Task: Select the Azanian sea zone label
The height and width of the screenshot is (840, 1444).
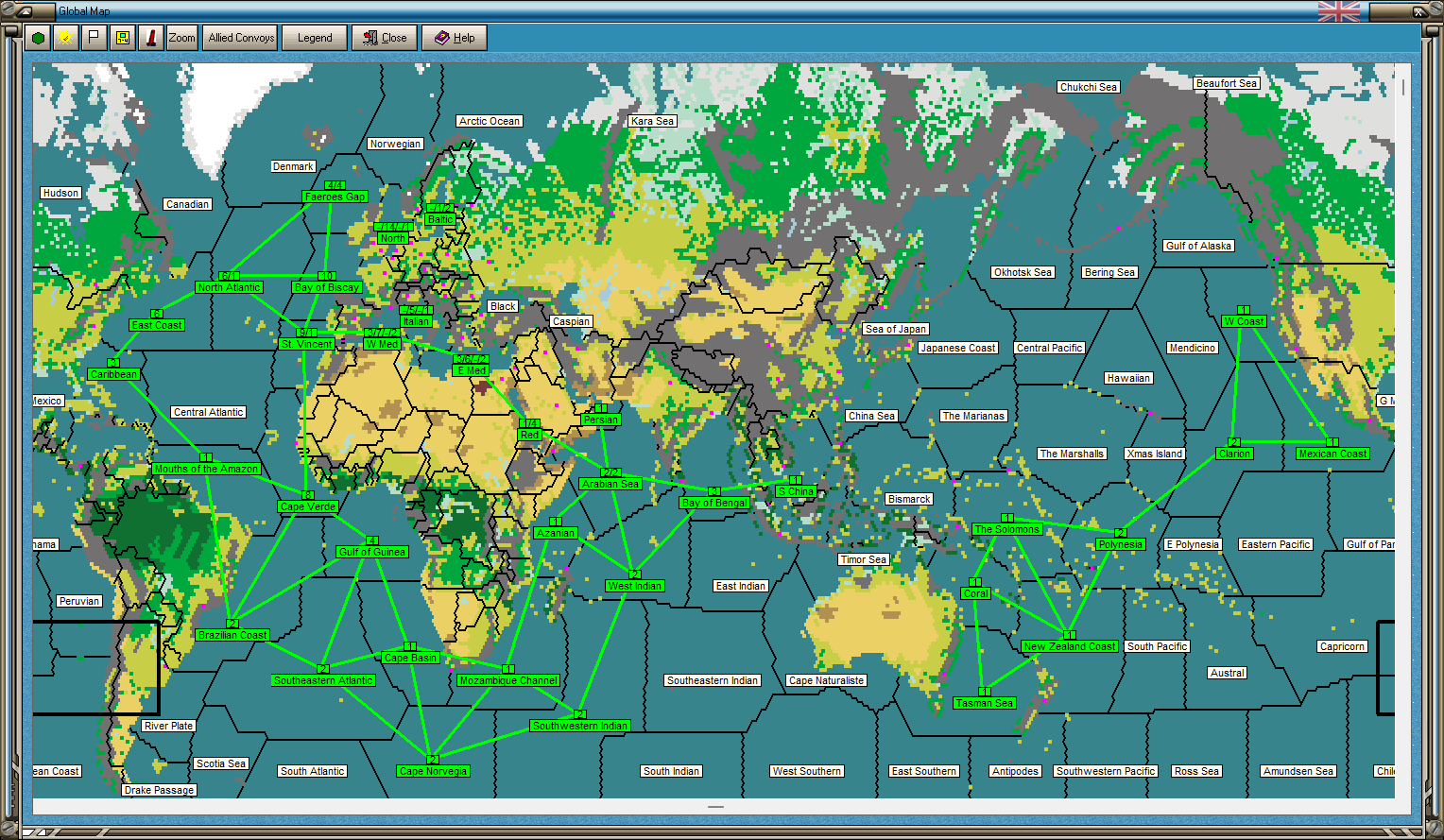Action: click(x=556, y=533)
